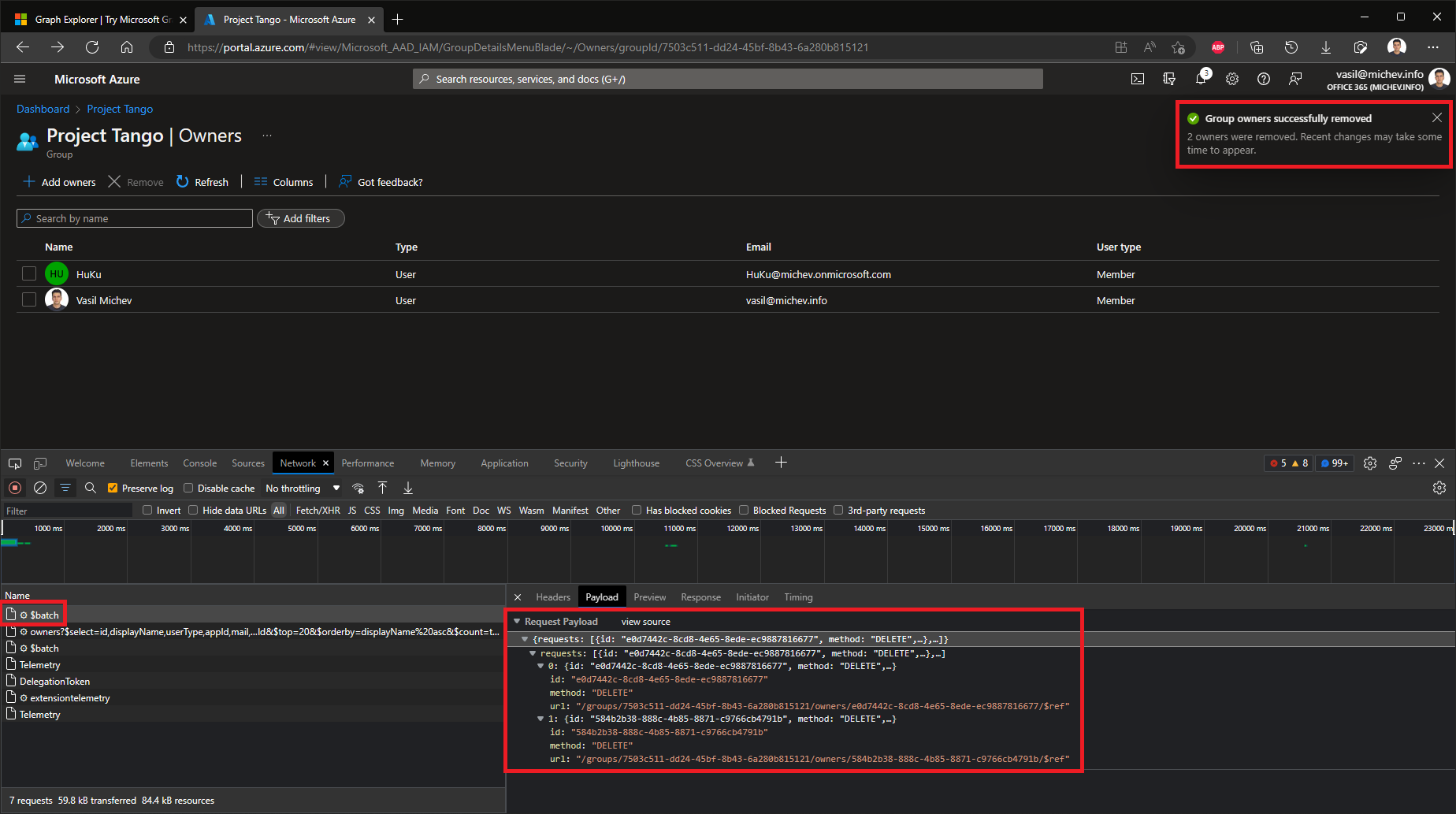The image size is (1456, 814).
Task: Click the Dashboard breadcrumb link
Action: (x=43, y=109)
